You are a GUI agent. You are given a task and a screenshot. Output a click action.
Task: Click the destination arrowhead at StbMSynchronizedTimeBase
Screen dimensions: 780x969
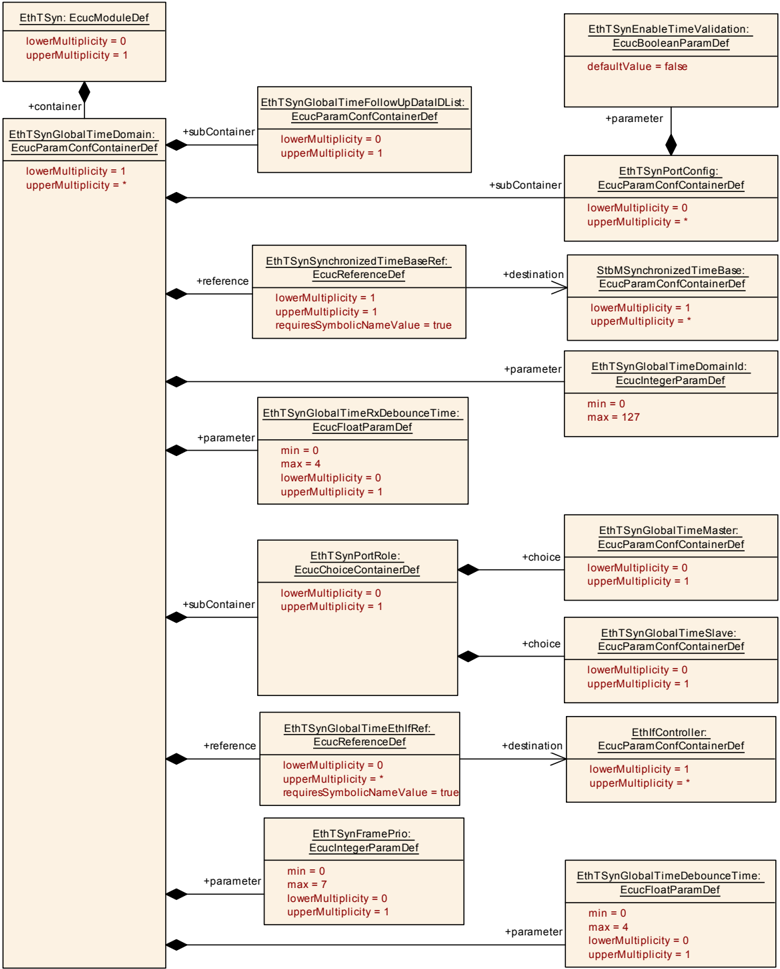[559, 288]
